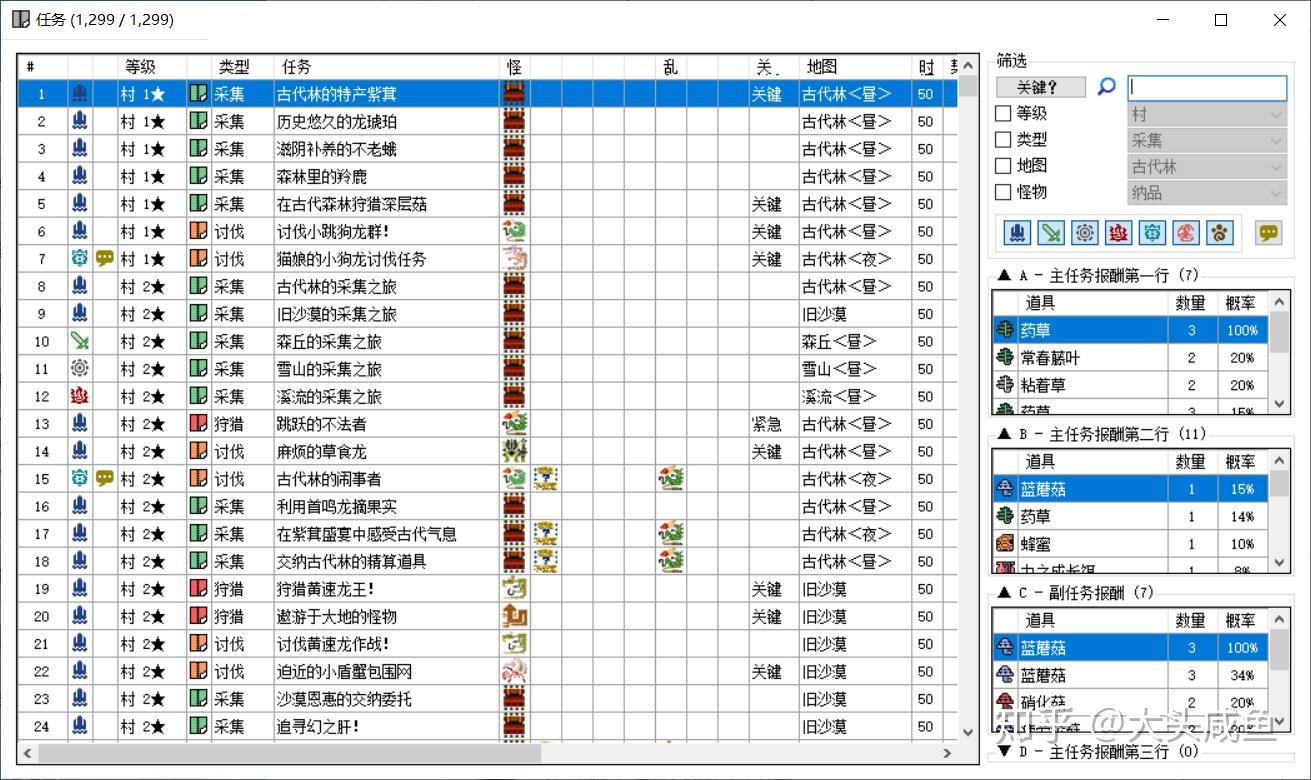Sort section A by 概率 column header

tap(1241, 302)
